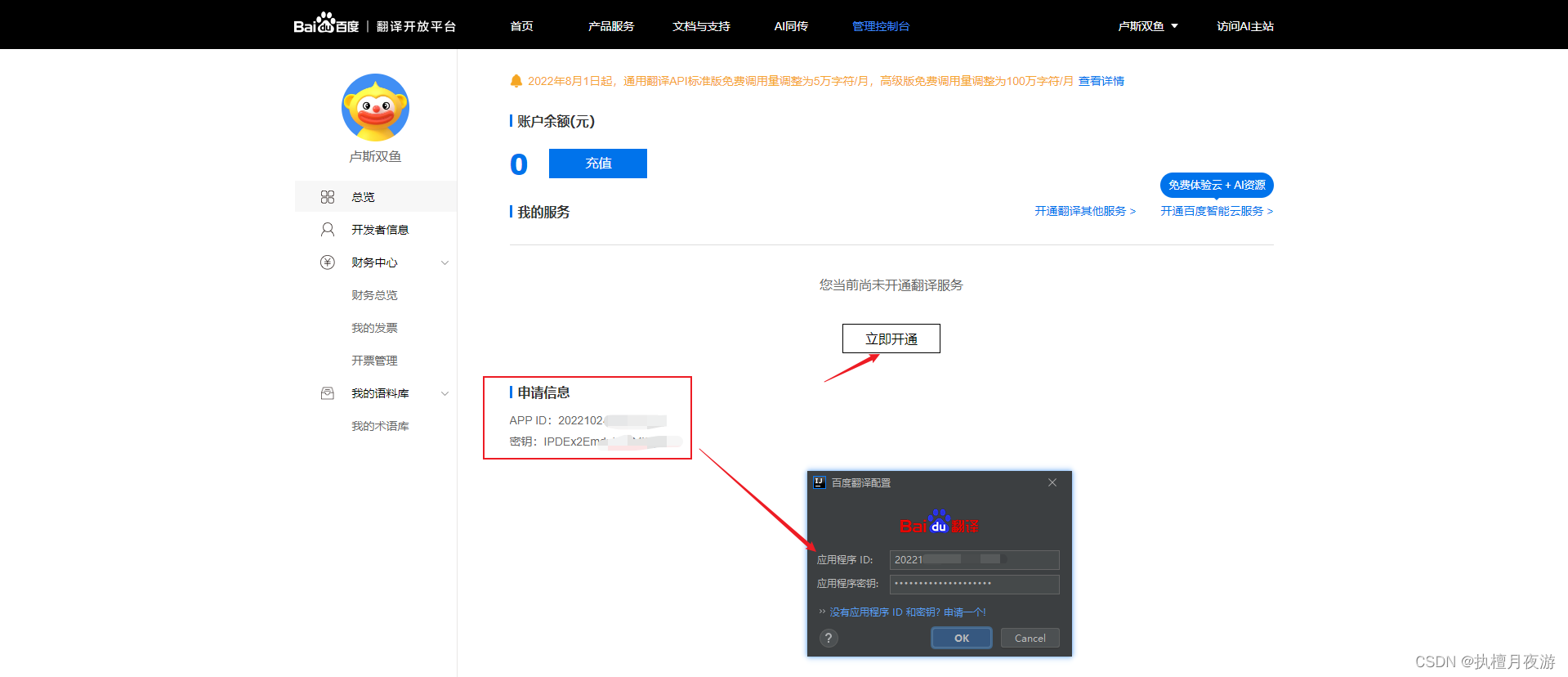This screenshot has width=1568, height=677.
Task: Open the 首页 nav item
Action: pos(521,26)
